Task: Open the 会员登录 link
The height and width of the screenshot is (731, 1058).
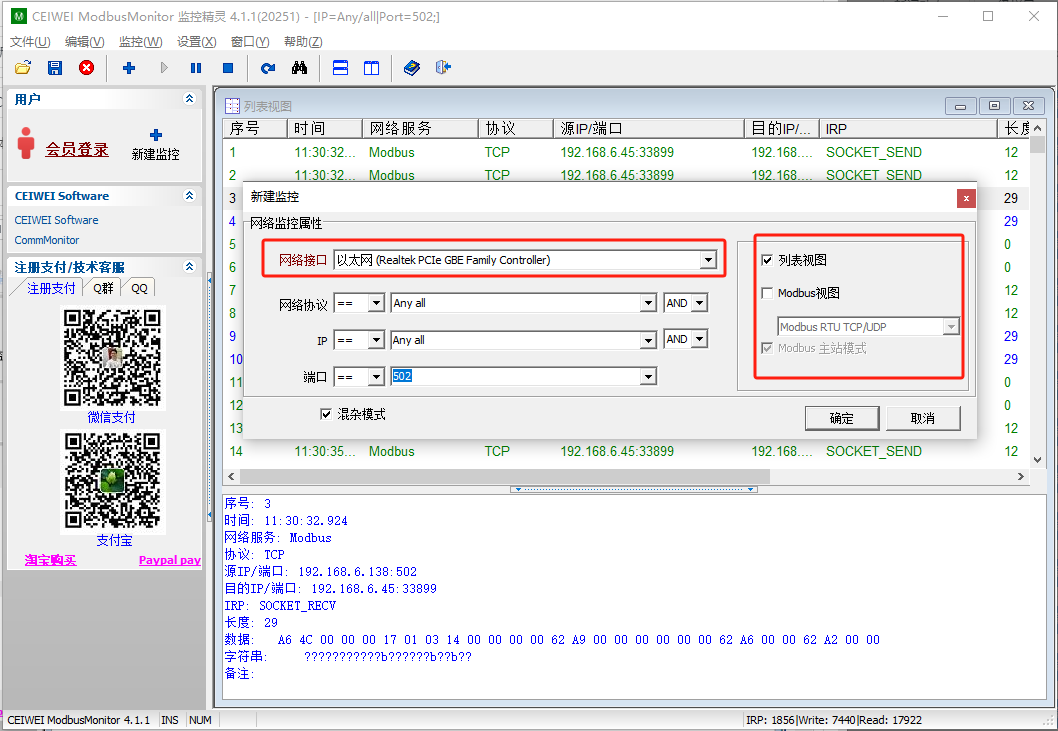Action: pos(77,149)
